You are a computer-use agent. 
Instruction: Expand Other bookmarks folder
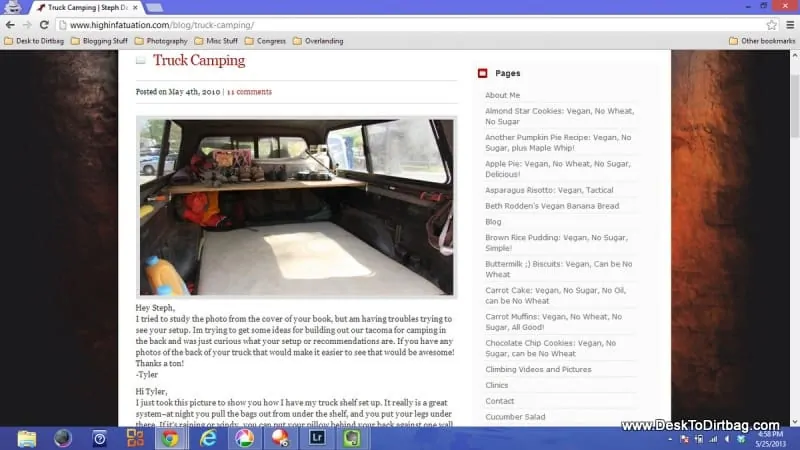click(x=762, y=41)
